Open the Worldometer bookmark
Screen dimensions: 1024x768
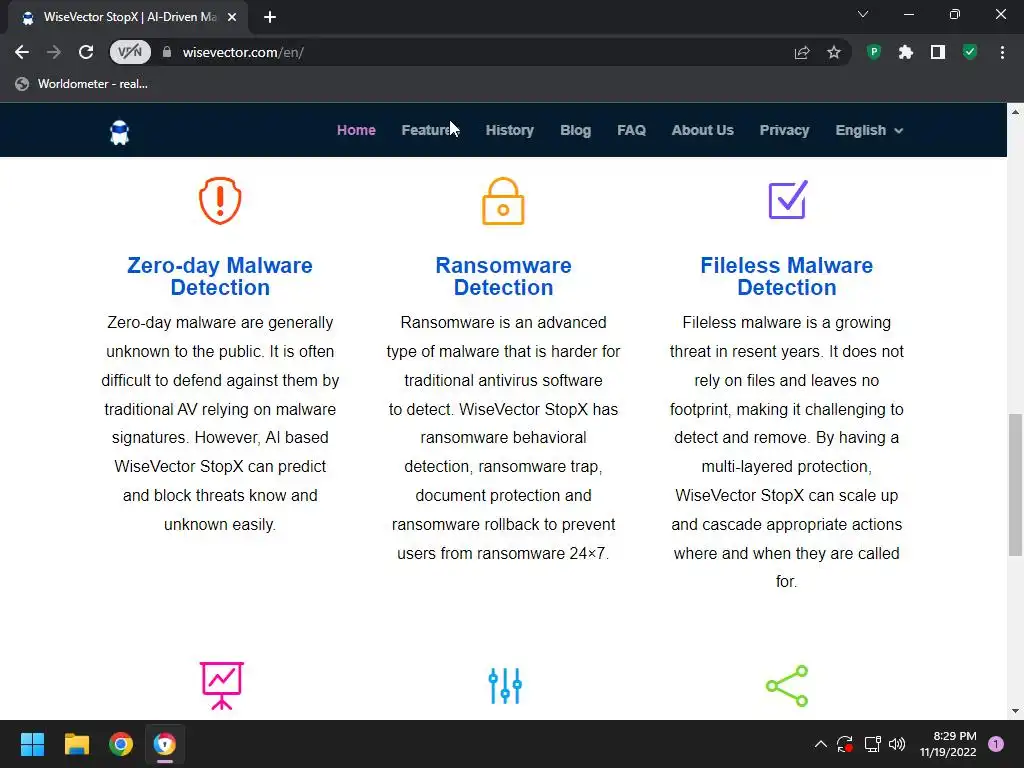[x=82, y=84]
